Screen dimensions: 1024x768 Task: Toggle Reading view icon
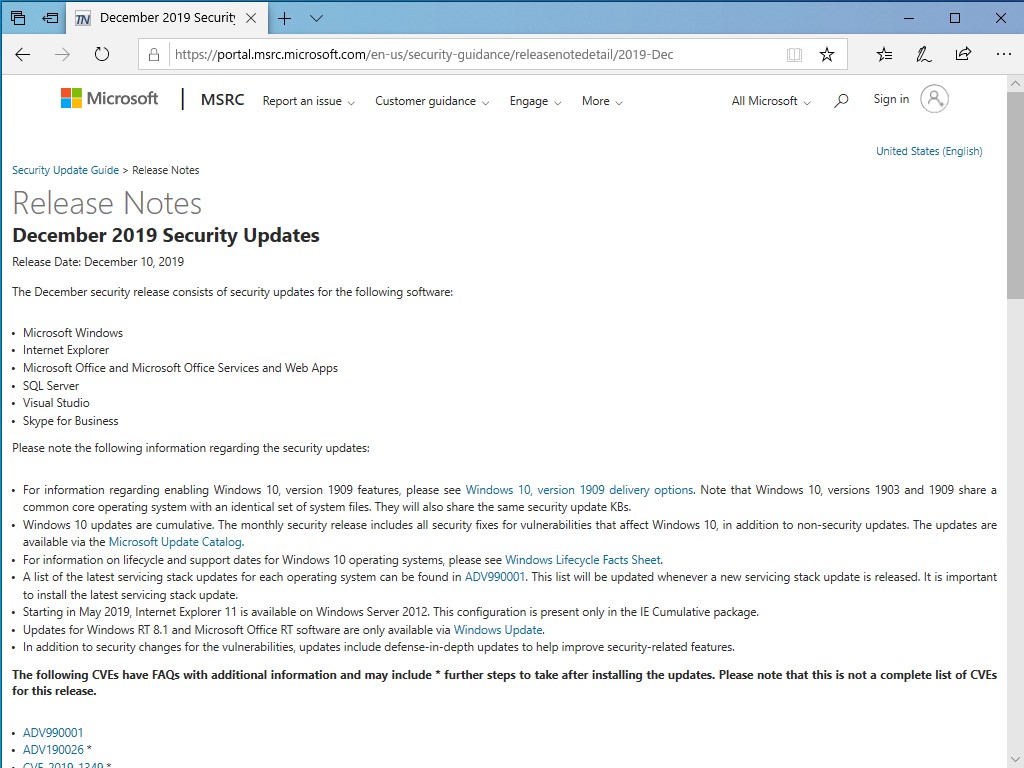click(794, 54)
